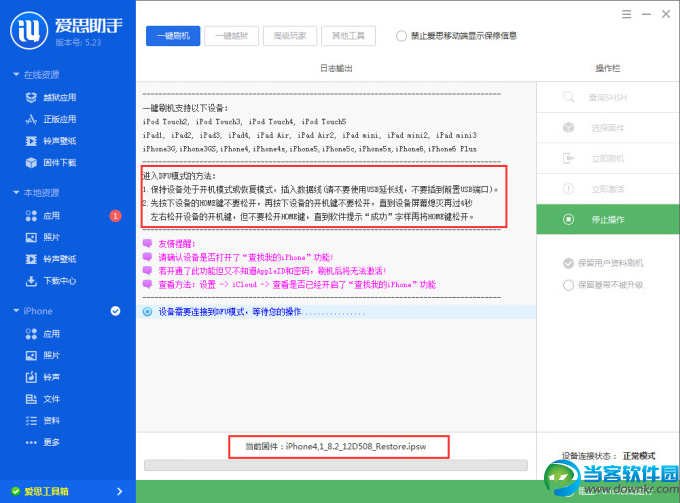
Task: Open 正版应用 in sidebar
Action: click(51, 119)
